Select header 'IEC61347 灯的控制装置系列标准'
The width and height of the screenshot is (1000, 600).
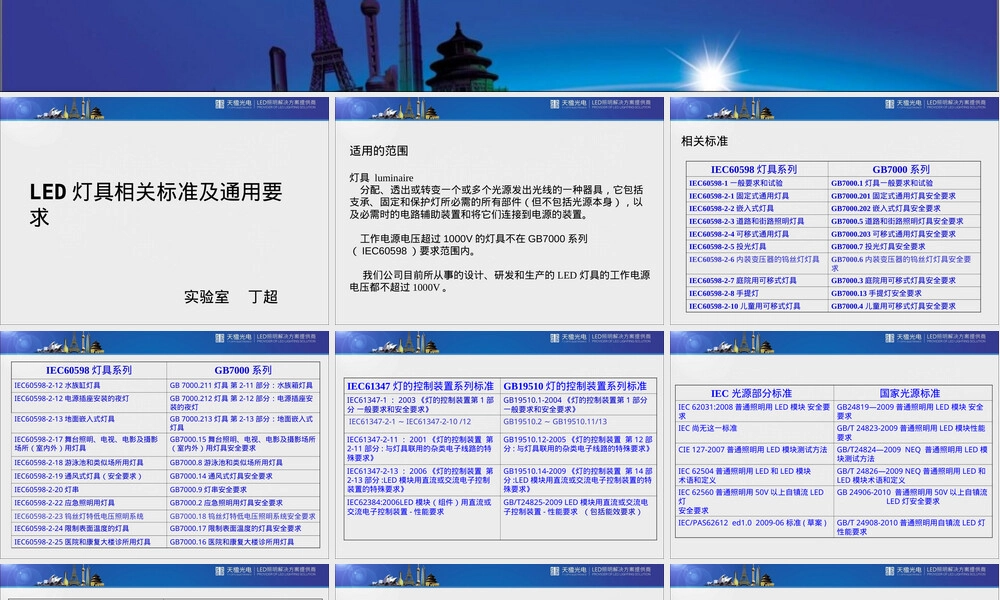click(x=420, y=386)
